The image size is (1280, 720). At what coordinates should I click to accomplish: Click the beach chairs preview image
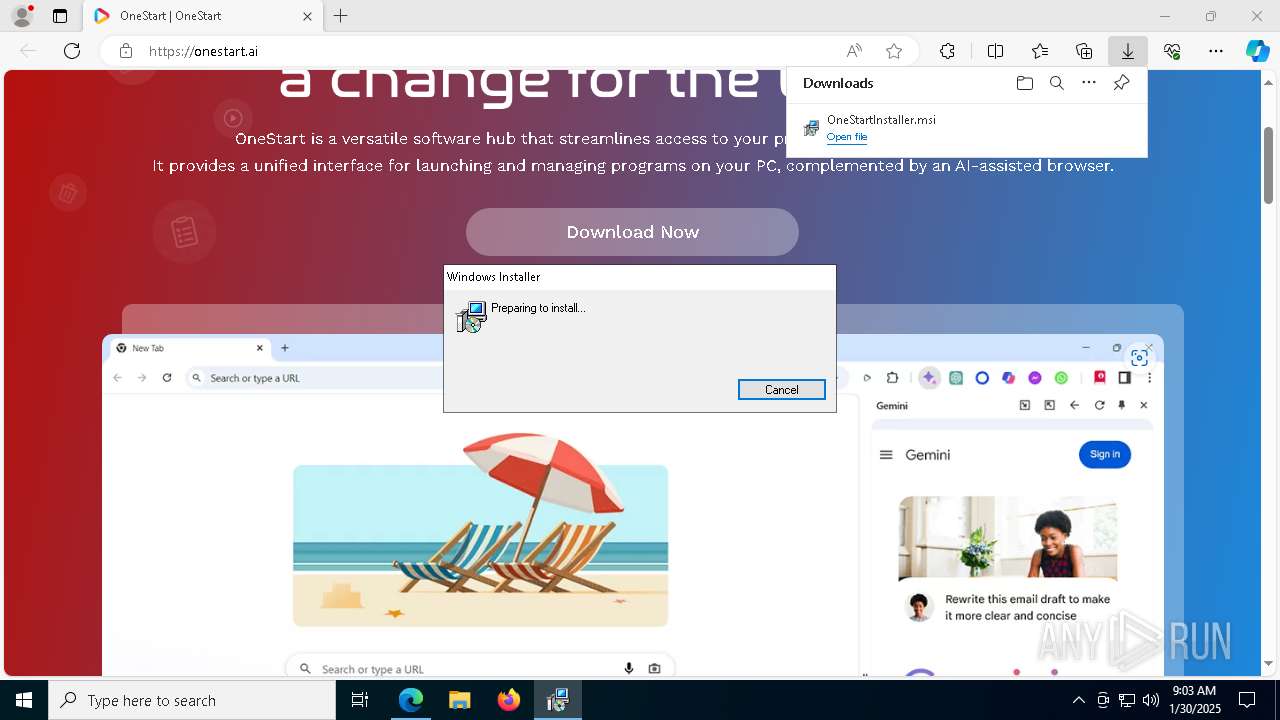tap(480, 530)
